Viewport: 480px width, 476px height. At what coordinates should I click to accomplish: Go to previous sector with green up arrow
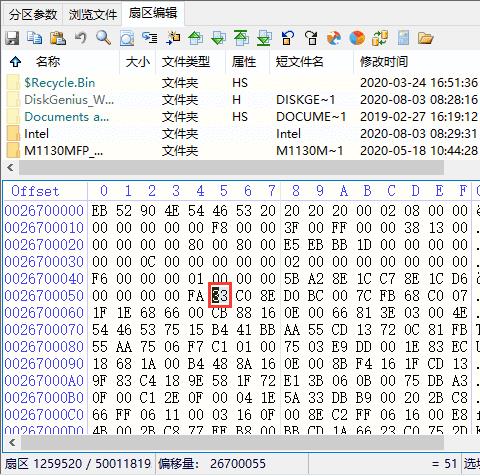point(195,38)
